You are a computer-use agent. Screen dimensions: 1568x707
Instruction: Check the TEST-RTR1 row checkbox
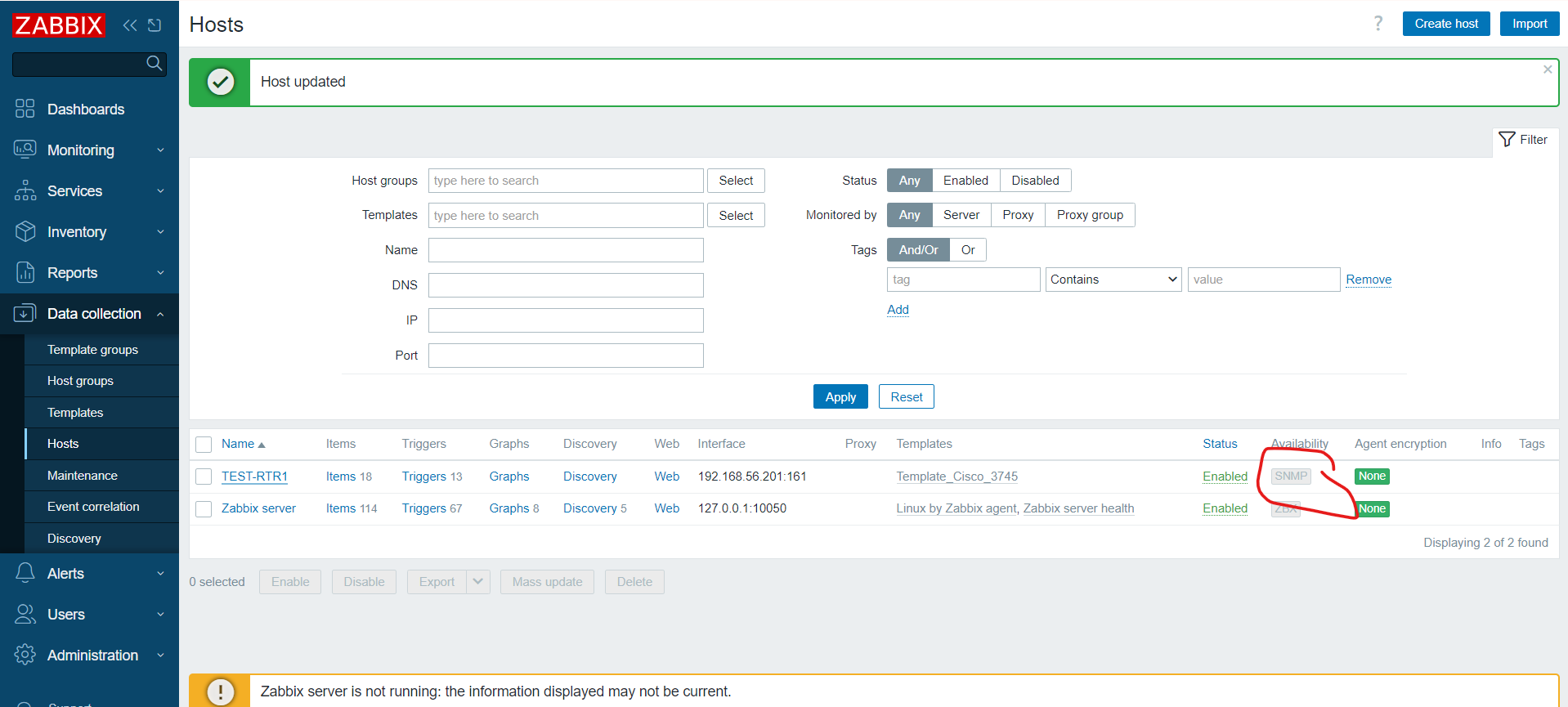(204, 477)
